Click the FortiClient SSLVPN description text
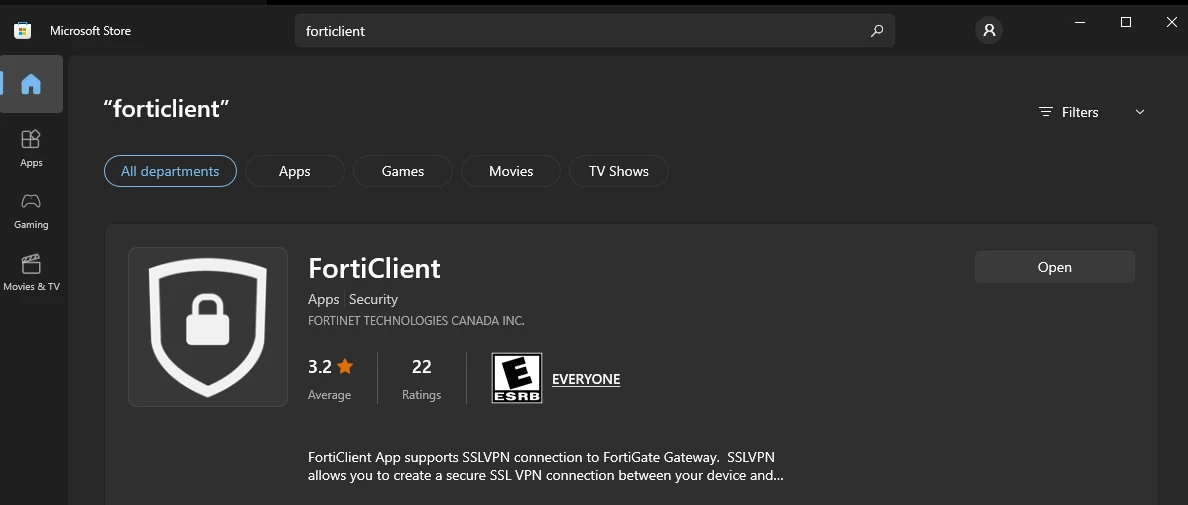 pyautogui.click(x=546, y=467)
